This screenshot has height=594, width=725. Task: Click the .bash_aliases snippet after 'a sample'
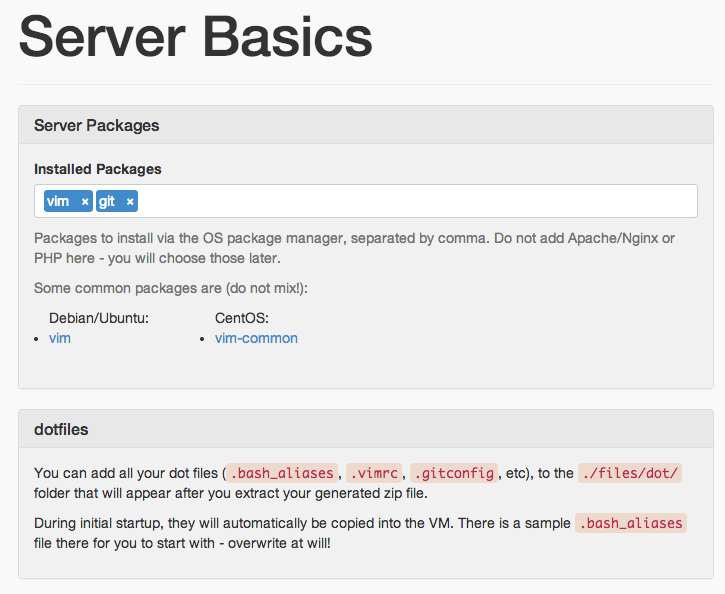631,523
